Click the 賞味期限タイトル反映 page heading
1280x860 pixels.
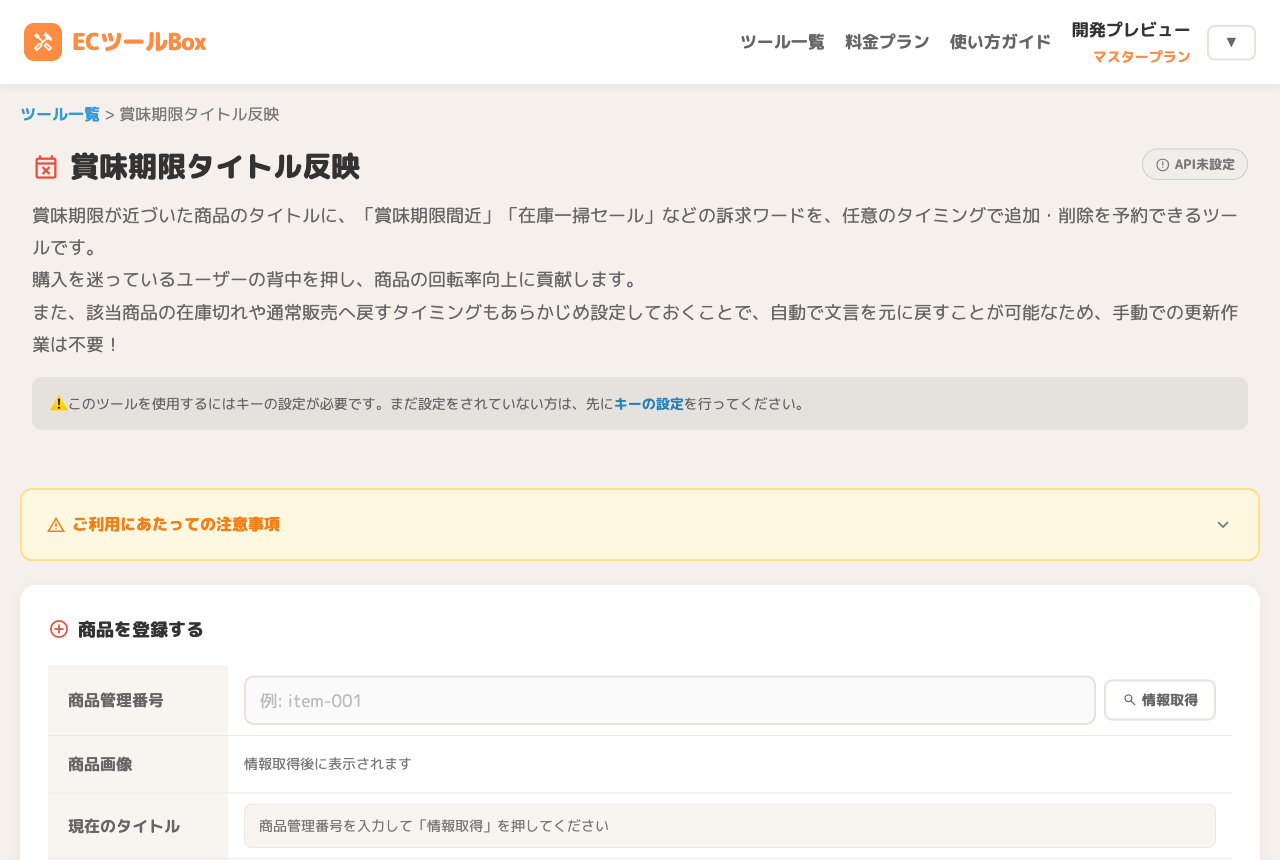click(215, 167)
